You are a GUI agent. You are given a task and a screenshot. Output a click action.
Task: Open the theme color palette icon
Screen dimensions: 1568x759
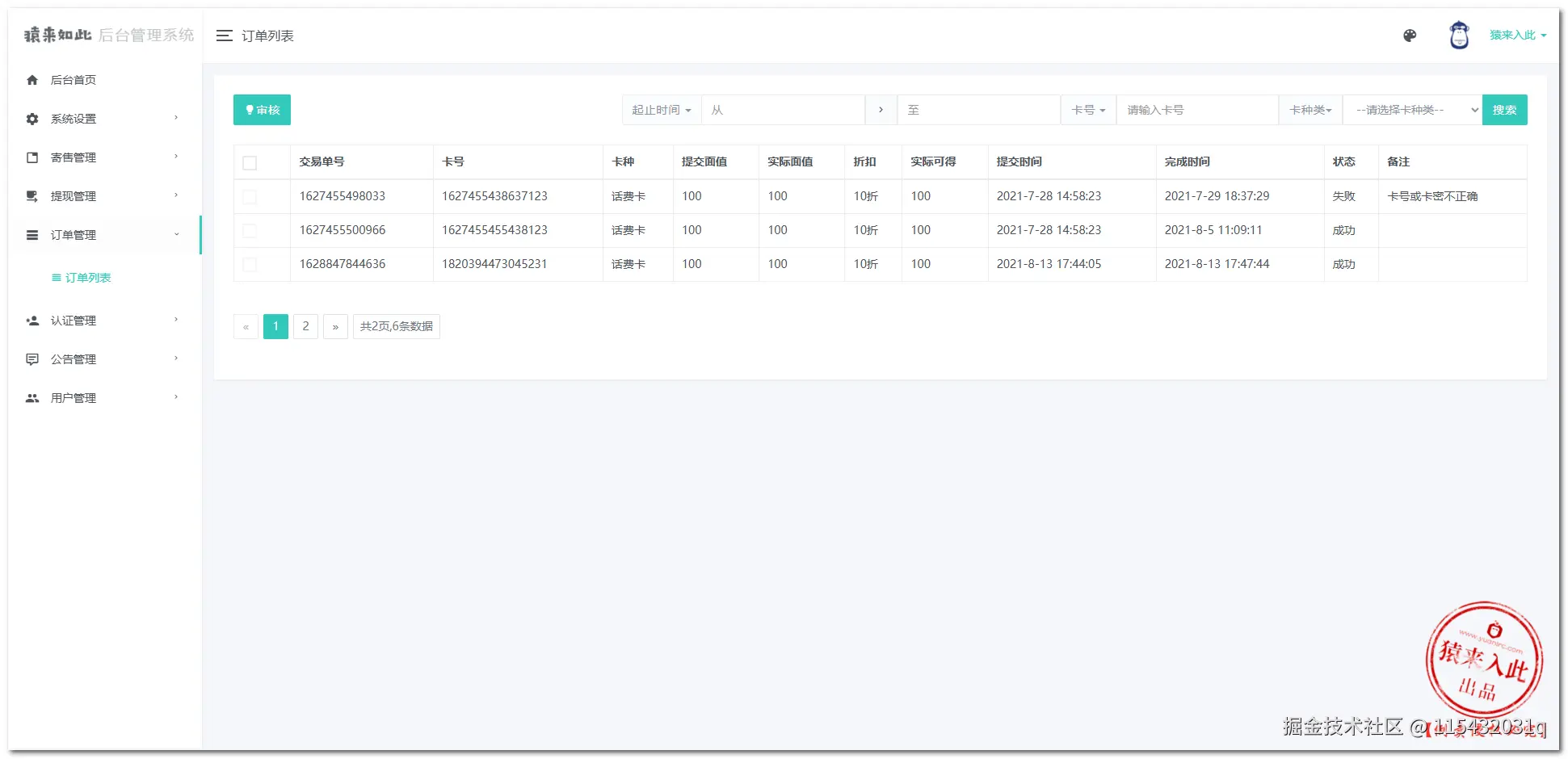click(x=1410, y=36)
